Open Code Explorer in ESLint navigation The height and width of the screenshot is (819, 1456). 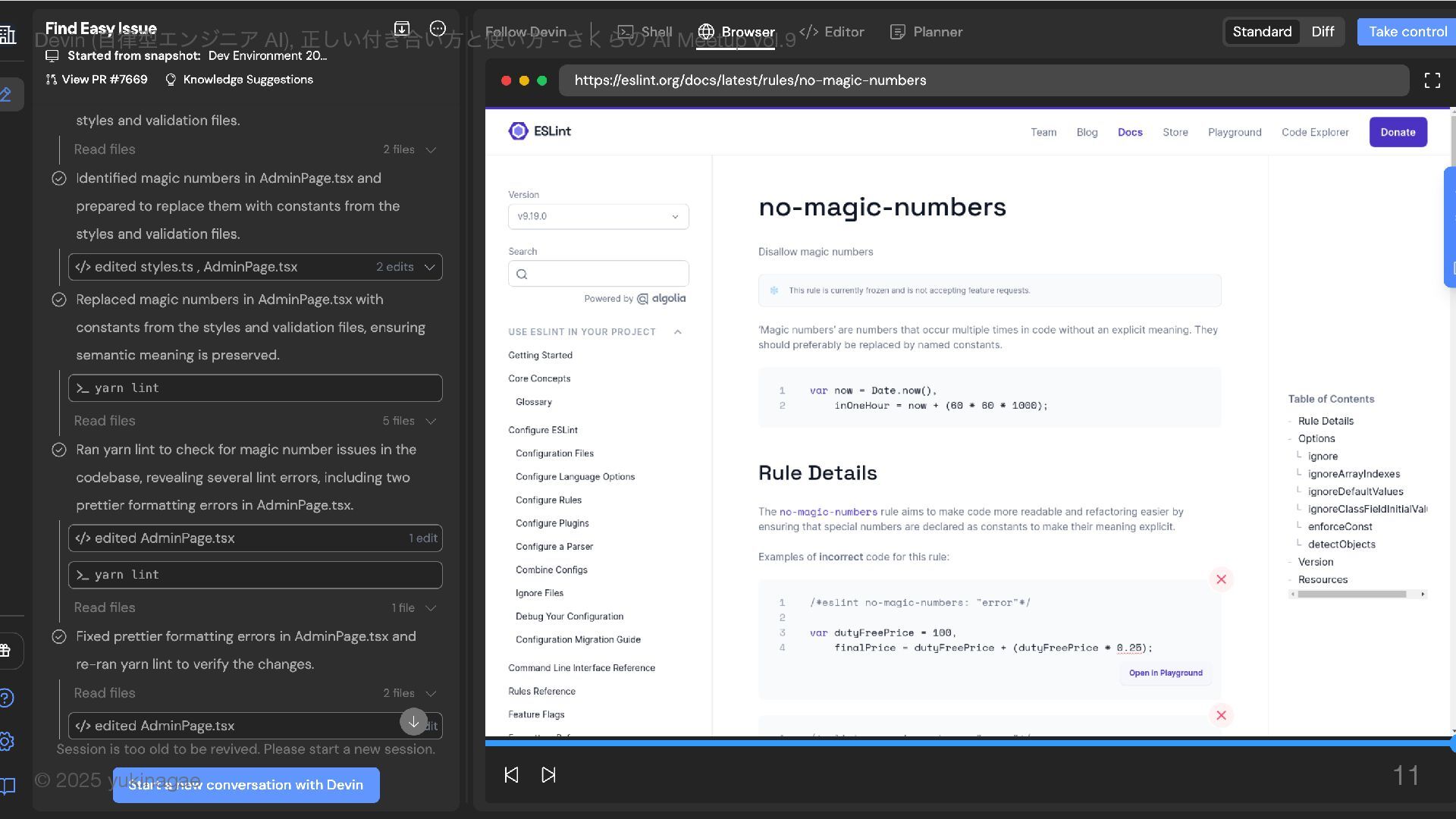coord(1315,132)
